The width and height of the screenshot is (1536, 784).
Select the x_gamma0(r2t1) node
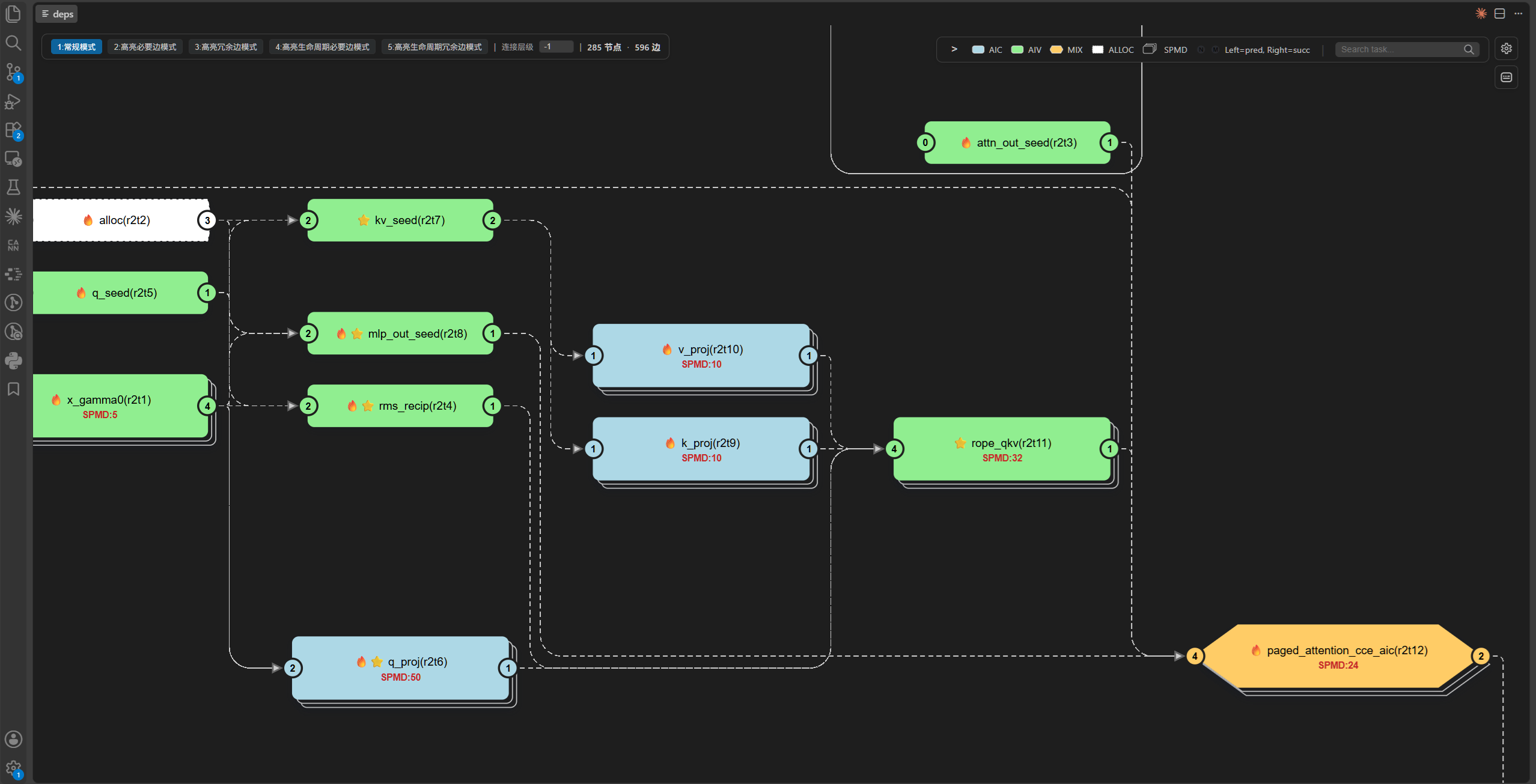[120, 406]
